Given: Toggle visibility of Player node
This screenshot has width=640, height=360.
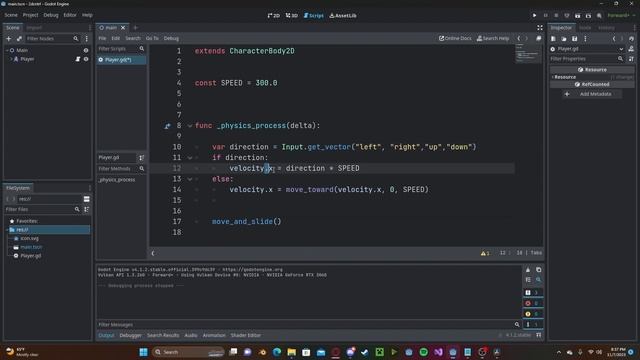Looking at the screenshot, I should click(x=86, y=59).
